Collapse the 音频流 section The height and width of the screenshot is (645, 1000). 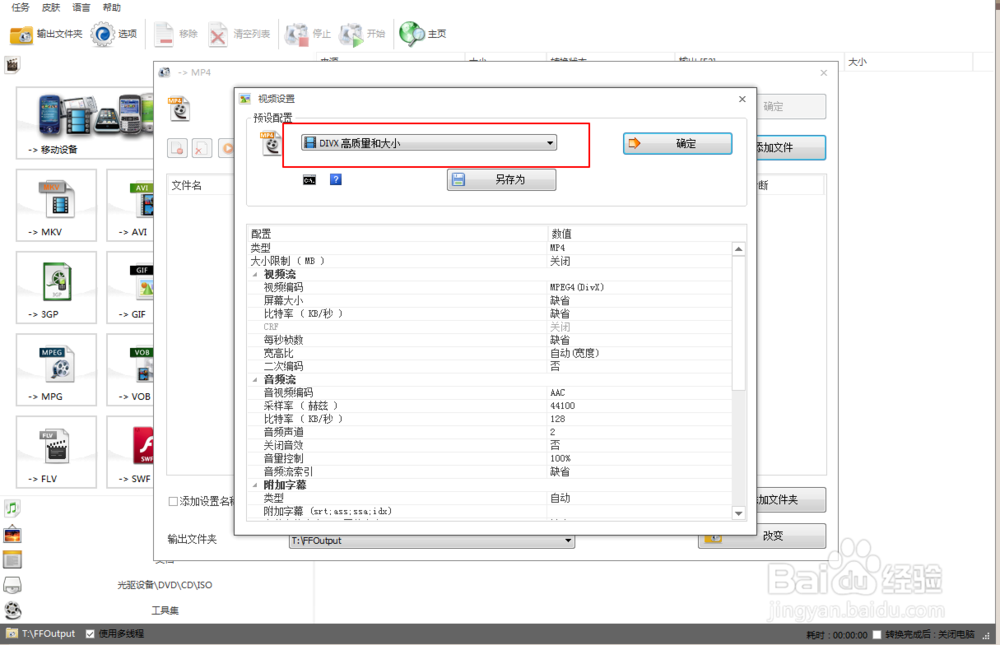(256, 380)
